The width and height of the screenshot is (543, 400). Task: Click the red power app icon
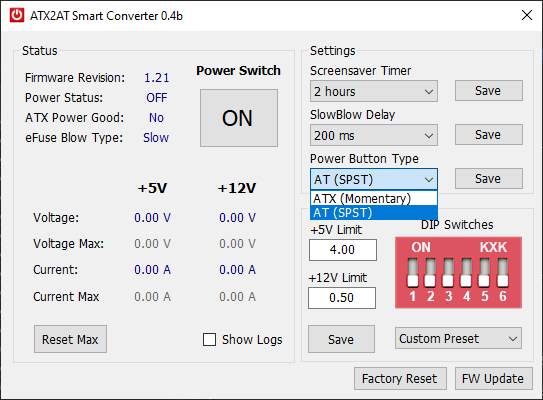tap(17, 15)
